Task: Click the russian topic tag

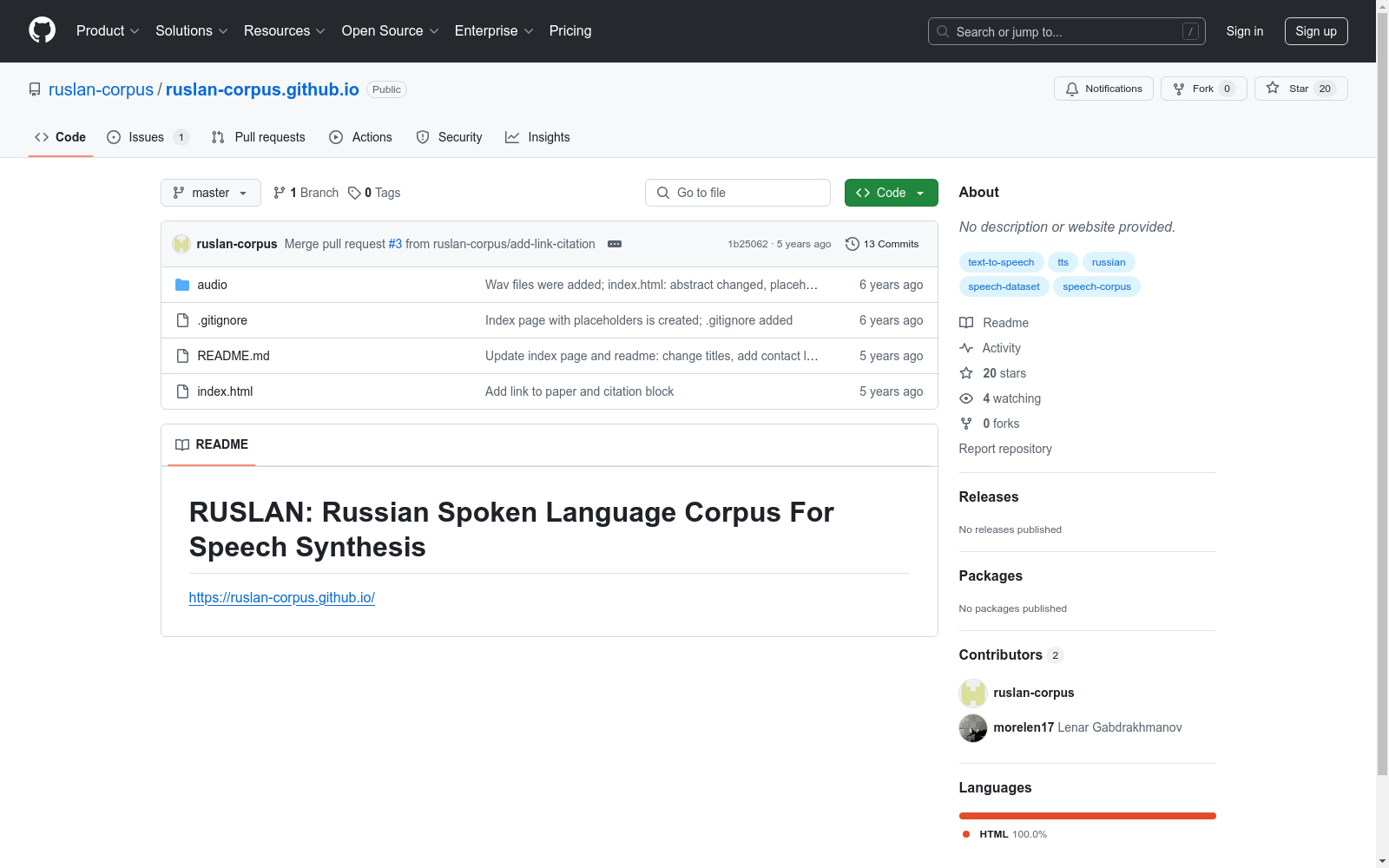Action: coord(1109,262)
